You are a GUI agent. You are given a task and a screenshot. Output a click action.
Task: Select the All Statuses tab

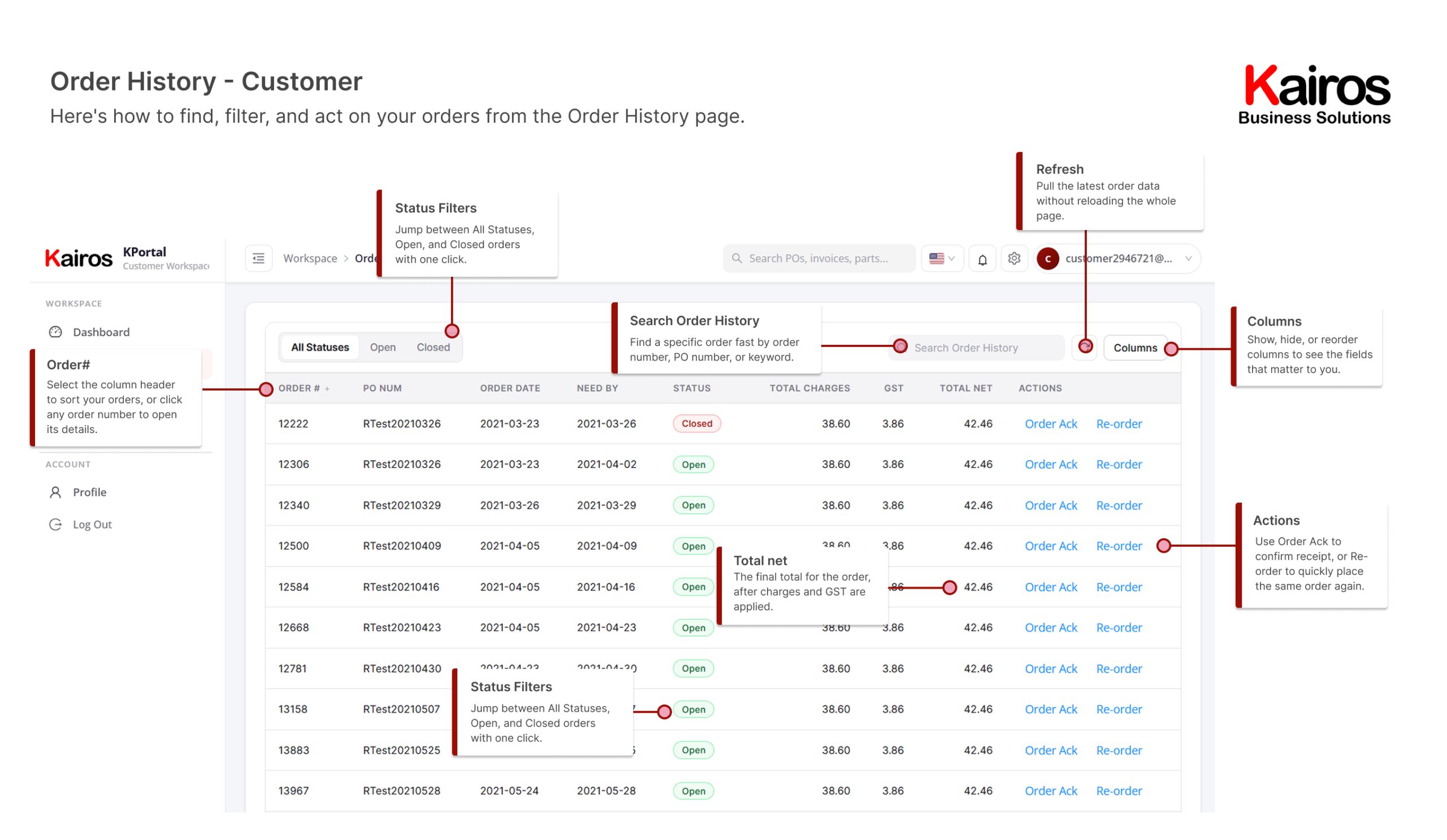click(x=320, y=348)
